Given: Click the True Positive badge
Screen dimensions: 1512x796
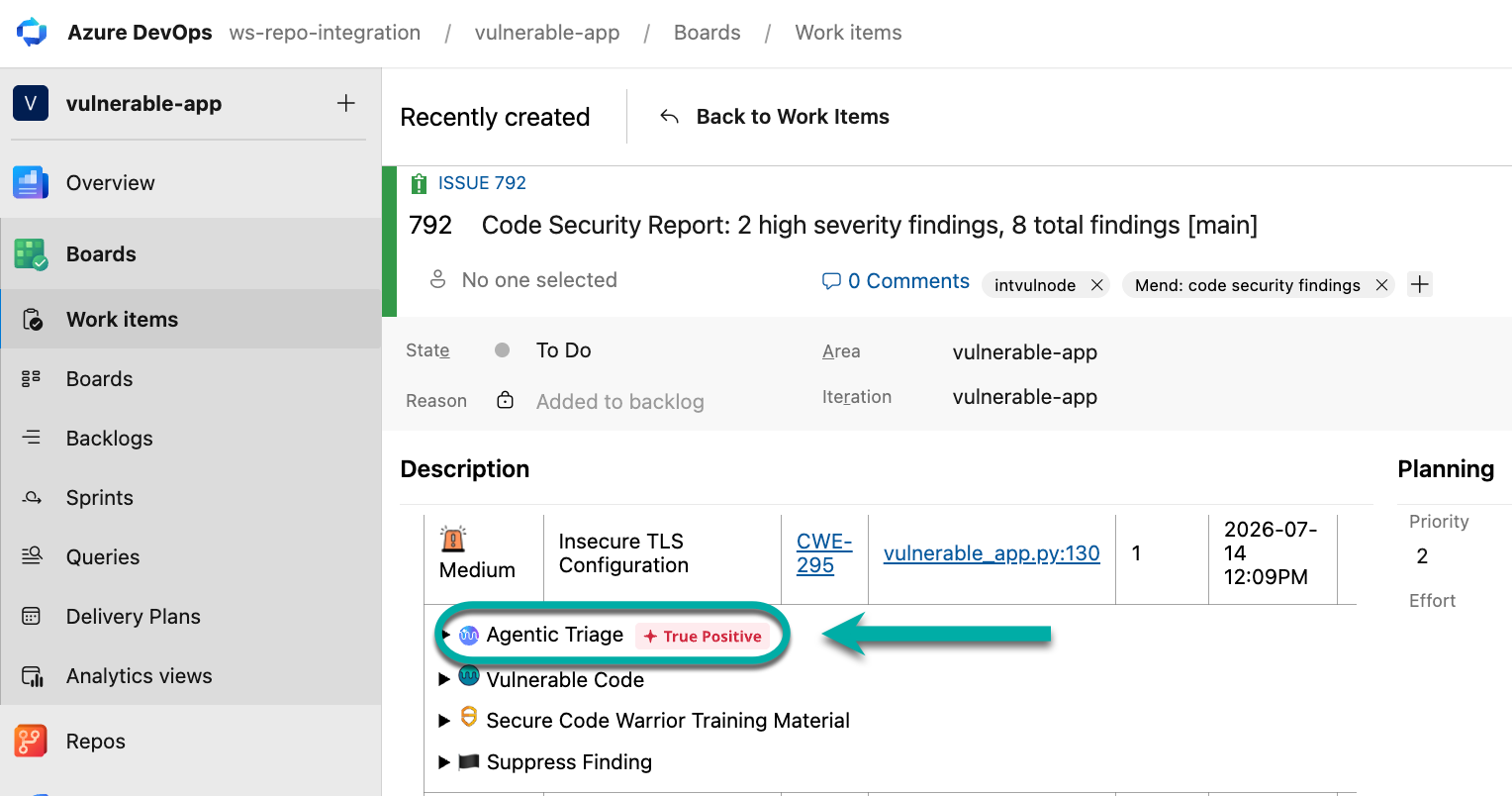Looking at the screenshot, I should 703,637.
